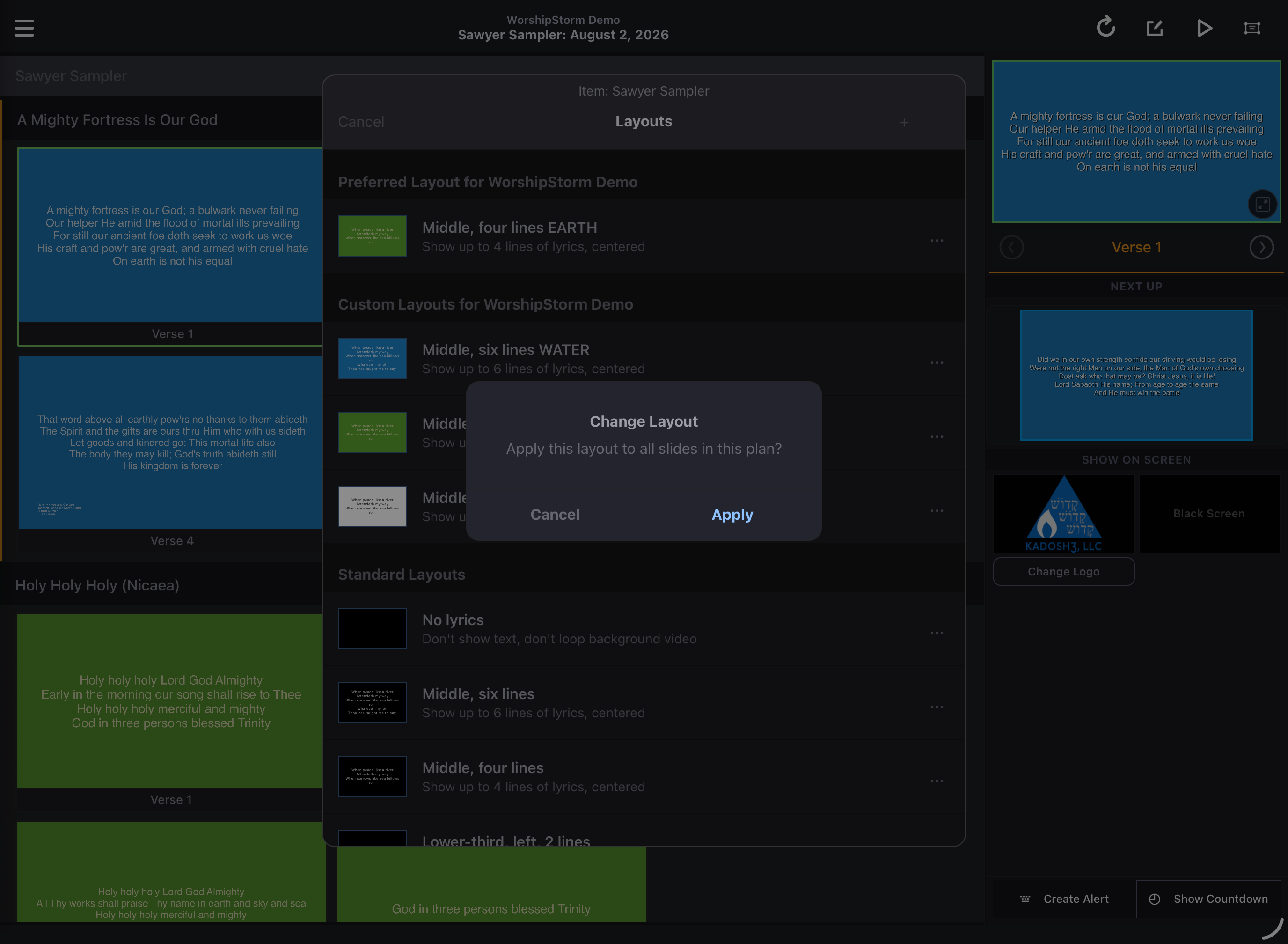Select A Mighty Fortress Verse 1 slide
Viewport: 1288px width, 944px height.
point(170,246)
